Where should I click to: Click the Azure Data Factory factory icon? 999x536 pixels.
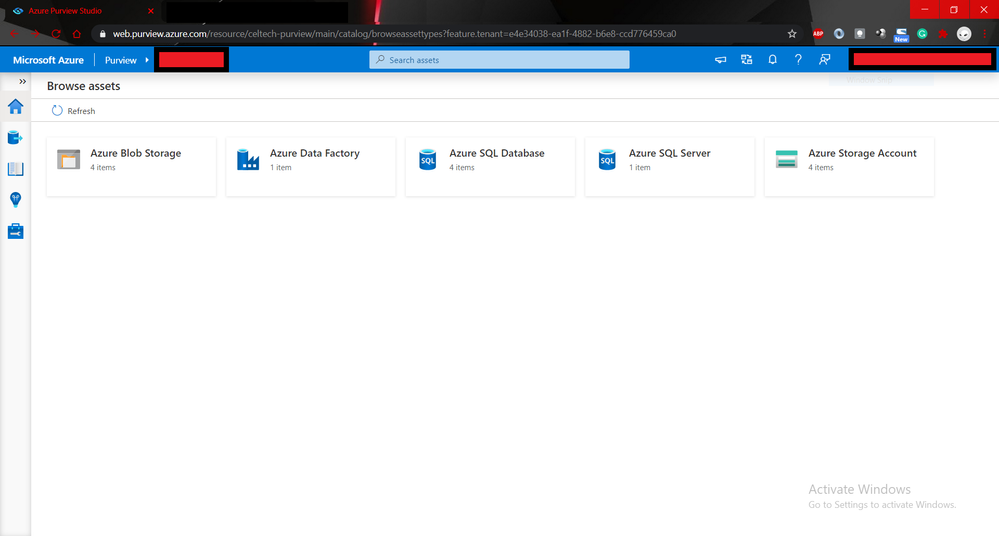[248, 159]
